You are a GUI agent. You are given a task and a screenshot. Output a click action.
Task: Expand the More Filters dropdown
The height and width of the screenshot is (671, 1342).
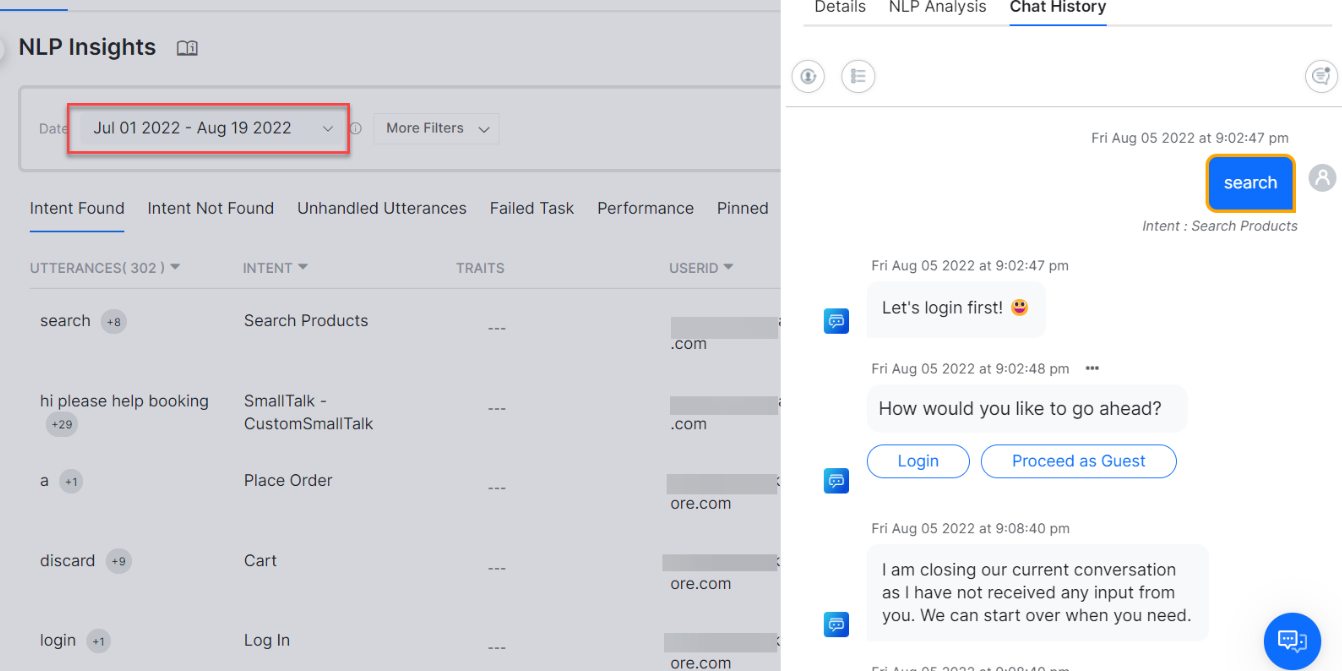pos(436,128)
